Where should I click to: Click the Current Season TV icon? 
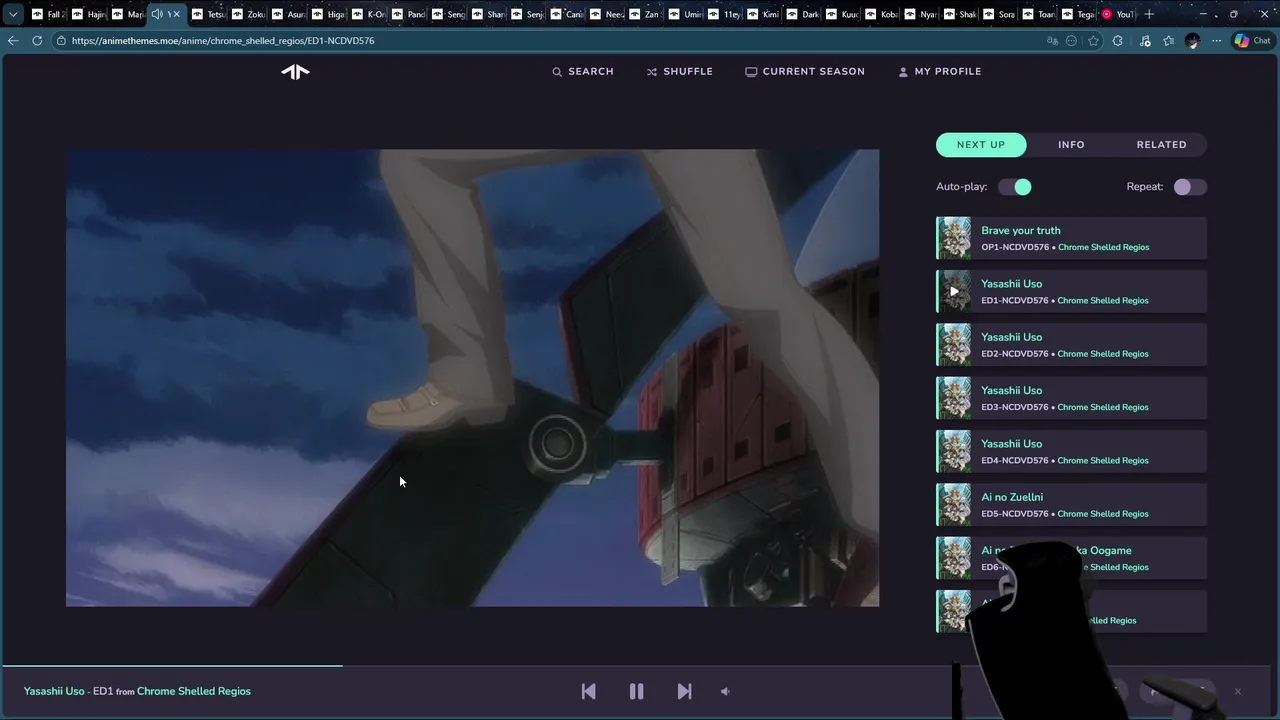[x=751, y=72]
